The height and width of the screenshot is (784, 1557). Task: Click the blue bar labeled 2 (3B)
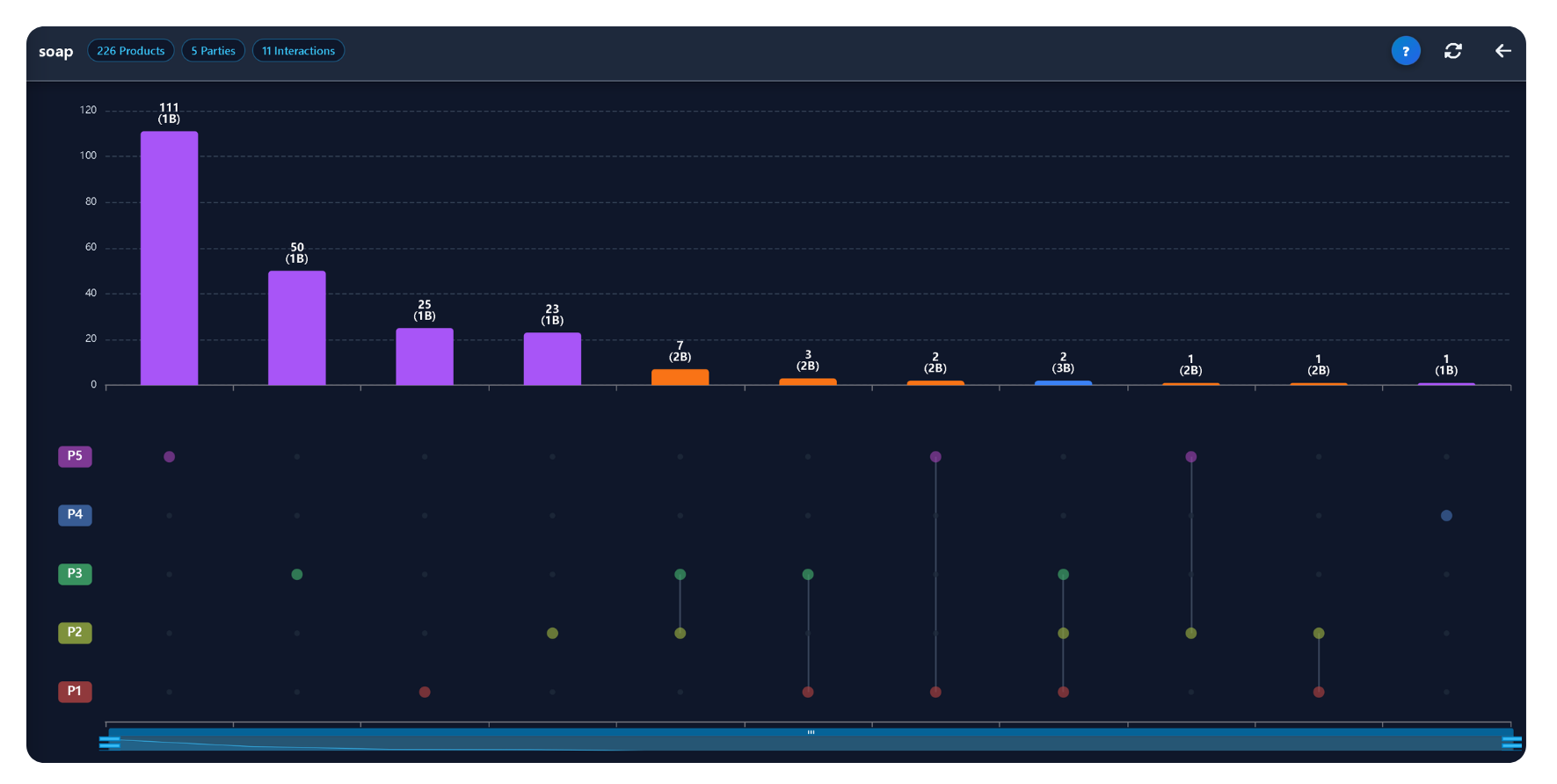[x=1063, y=382]
